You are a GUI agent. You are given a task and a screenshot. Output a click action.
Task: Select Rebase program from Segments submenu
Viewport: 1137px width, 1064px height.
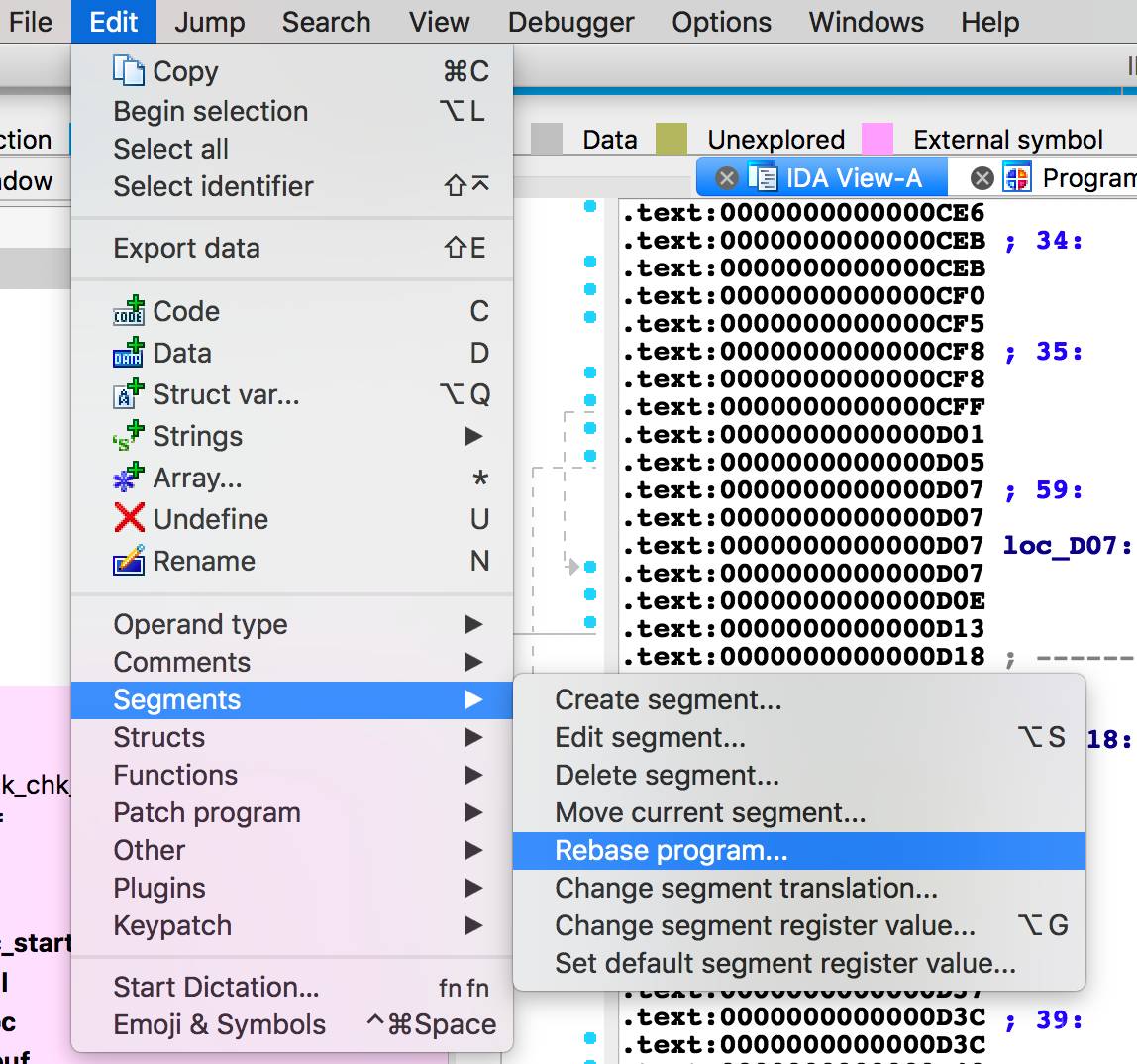tap(672, 850)
